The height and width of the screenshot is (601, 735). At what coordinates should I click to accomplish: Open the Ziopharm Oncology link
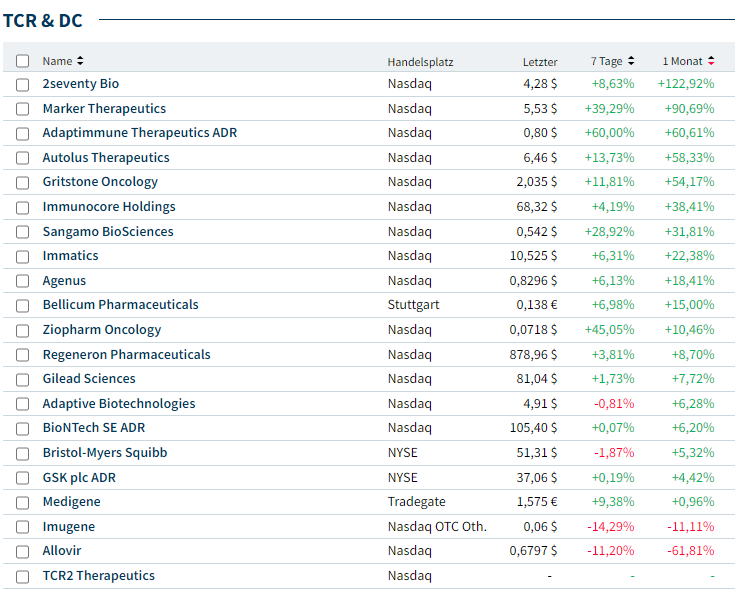[101, 330]
